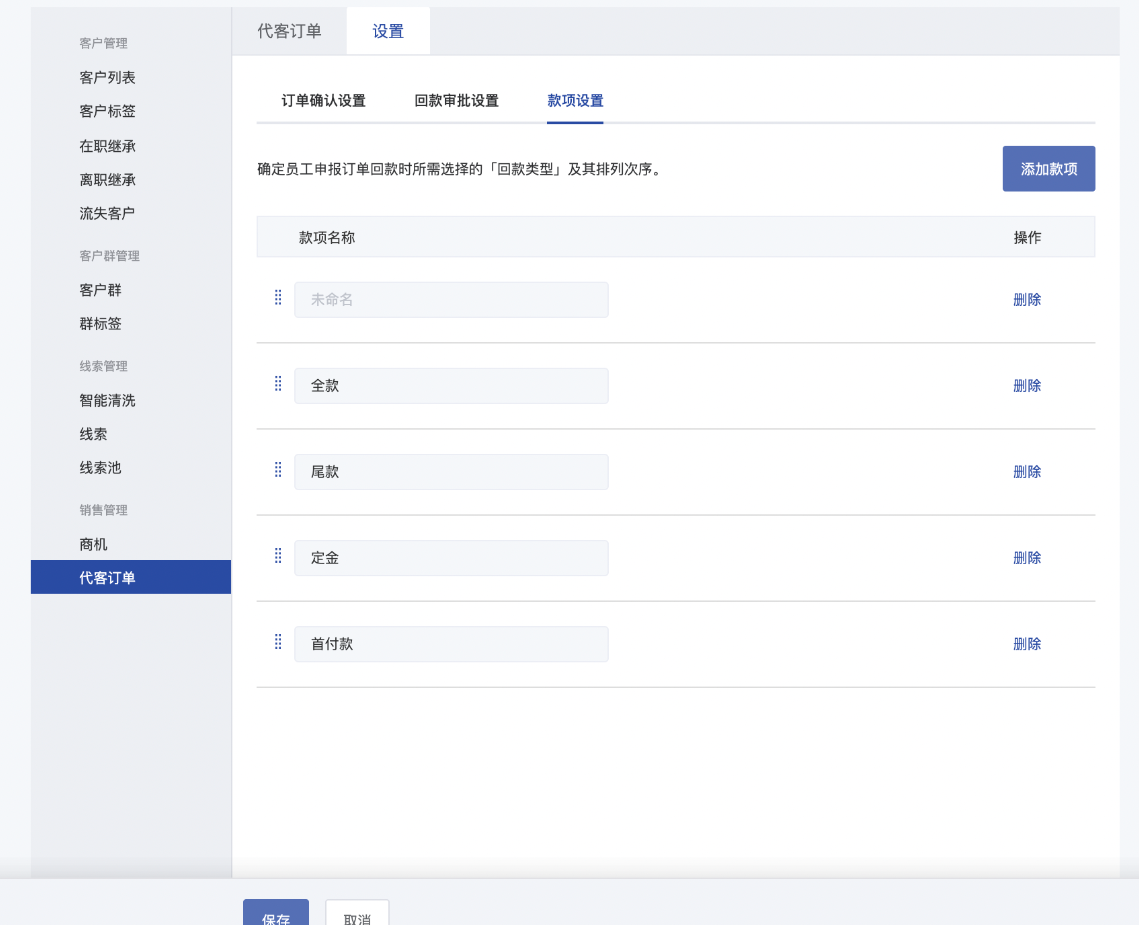Open 群标签 in the sidebar

point(100,323)
